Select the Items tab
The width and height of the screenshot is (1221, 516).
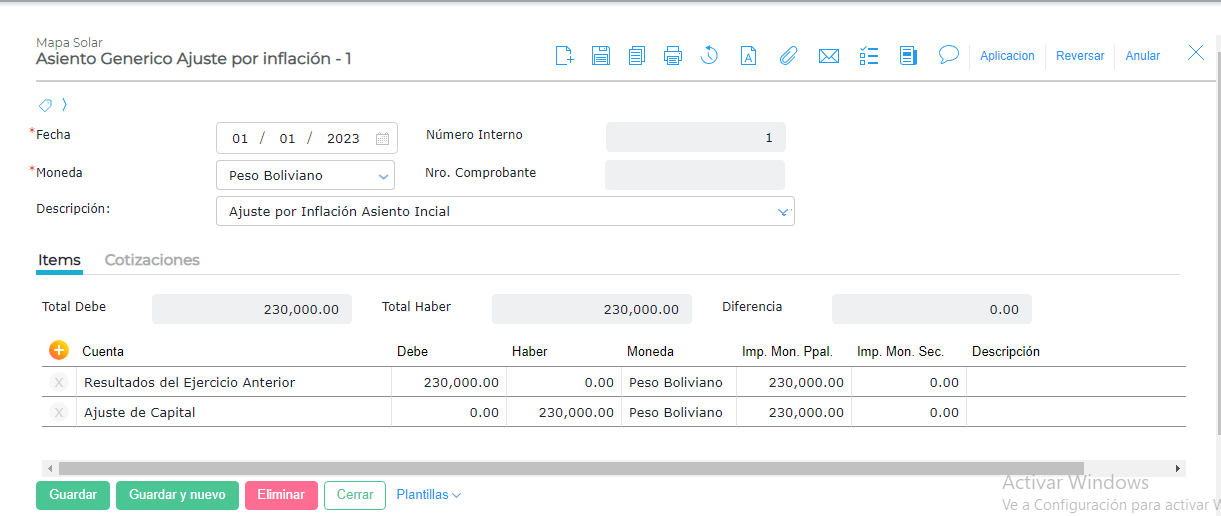[59, 260]
